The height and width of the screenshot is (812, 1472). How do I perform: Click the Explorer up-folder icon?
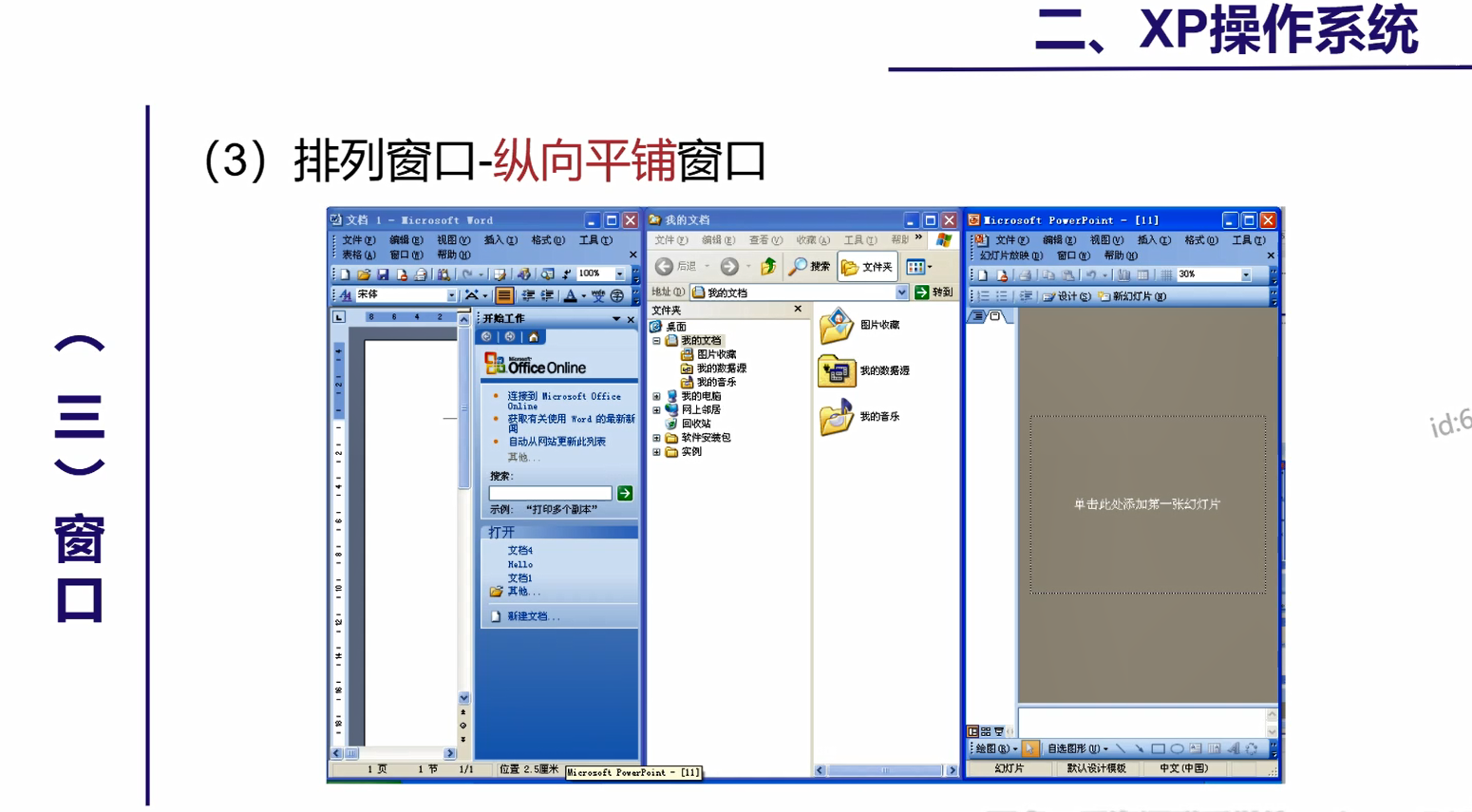coord(768,267)
